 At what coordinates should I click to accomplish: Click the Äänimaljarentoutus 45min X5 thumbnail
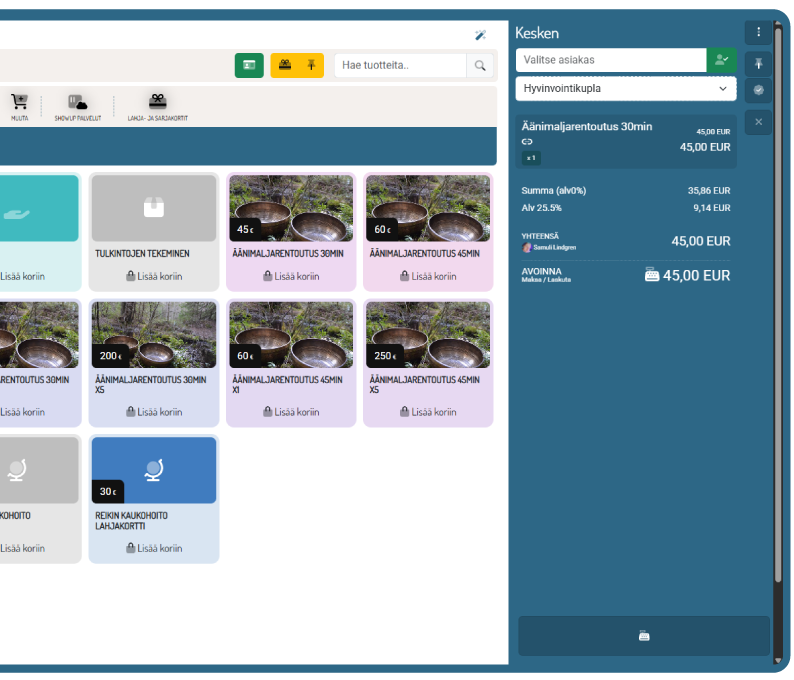click(428, 335)
